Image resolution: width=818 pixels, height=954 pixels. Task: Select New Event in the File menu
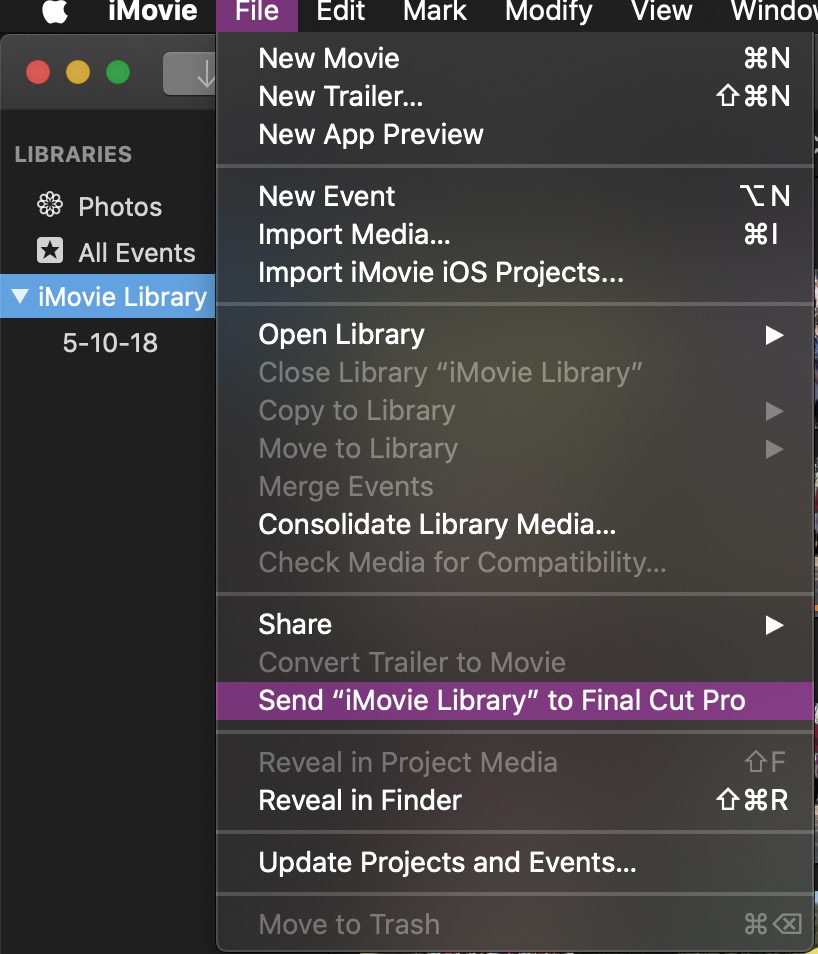coord(327,196)
